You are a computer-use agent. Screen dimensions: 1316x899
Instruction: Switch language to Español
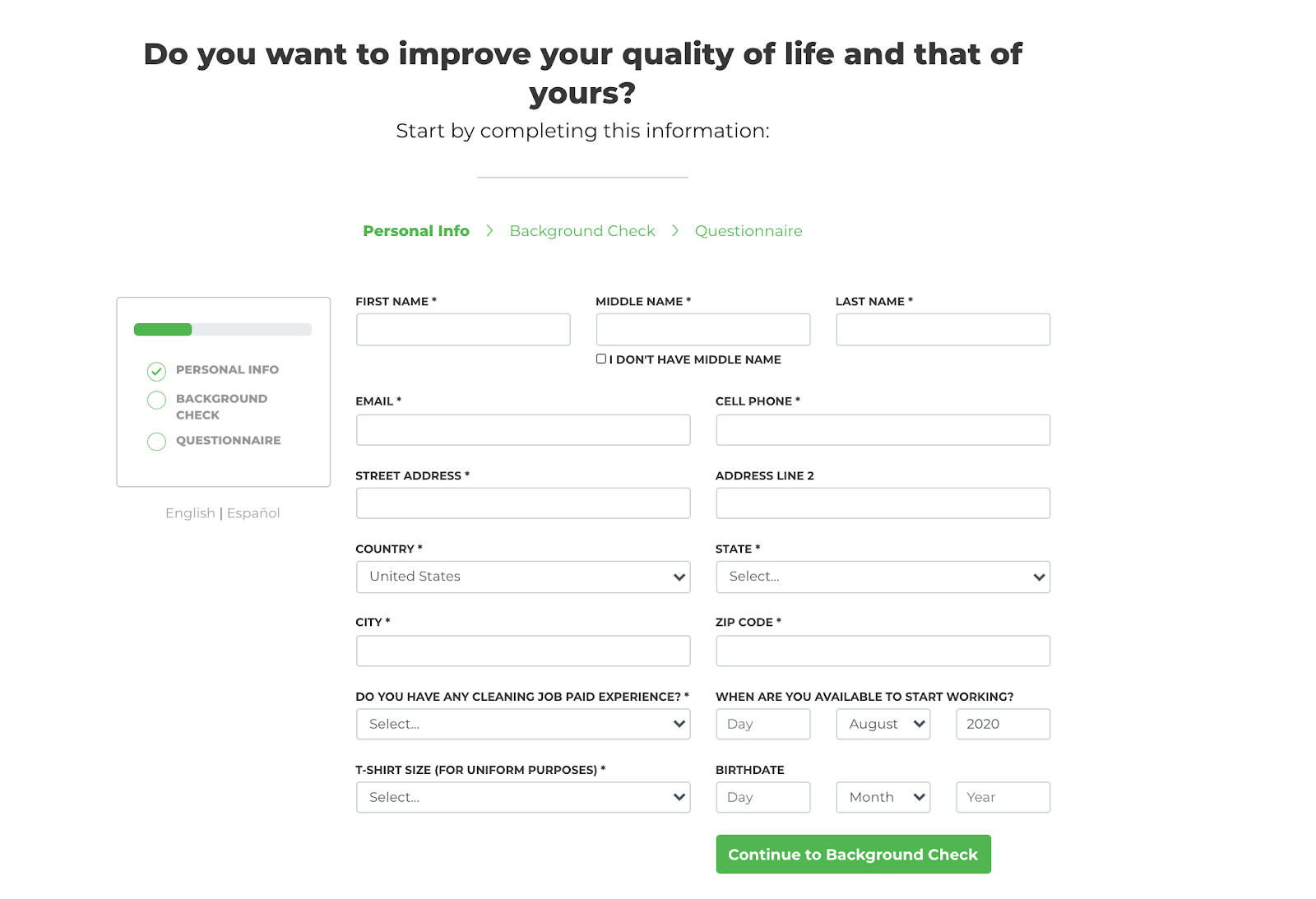[253, 513]
